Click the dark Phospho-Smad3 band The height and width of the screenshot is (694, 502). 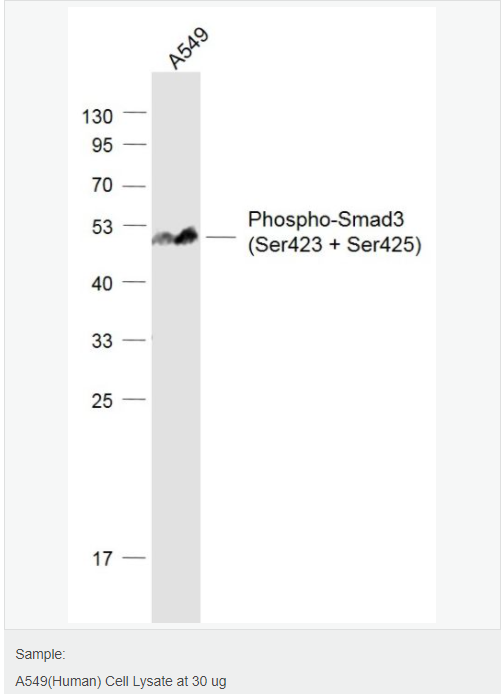coord(175,236)
